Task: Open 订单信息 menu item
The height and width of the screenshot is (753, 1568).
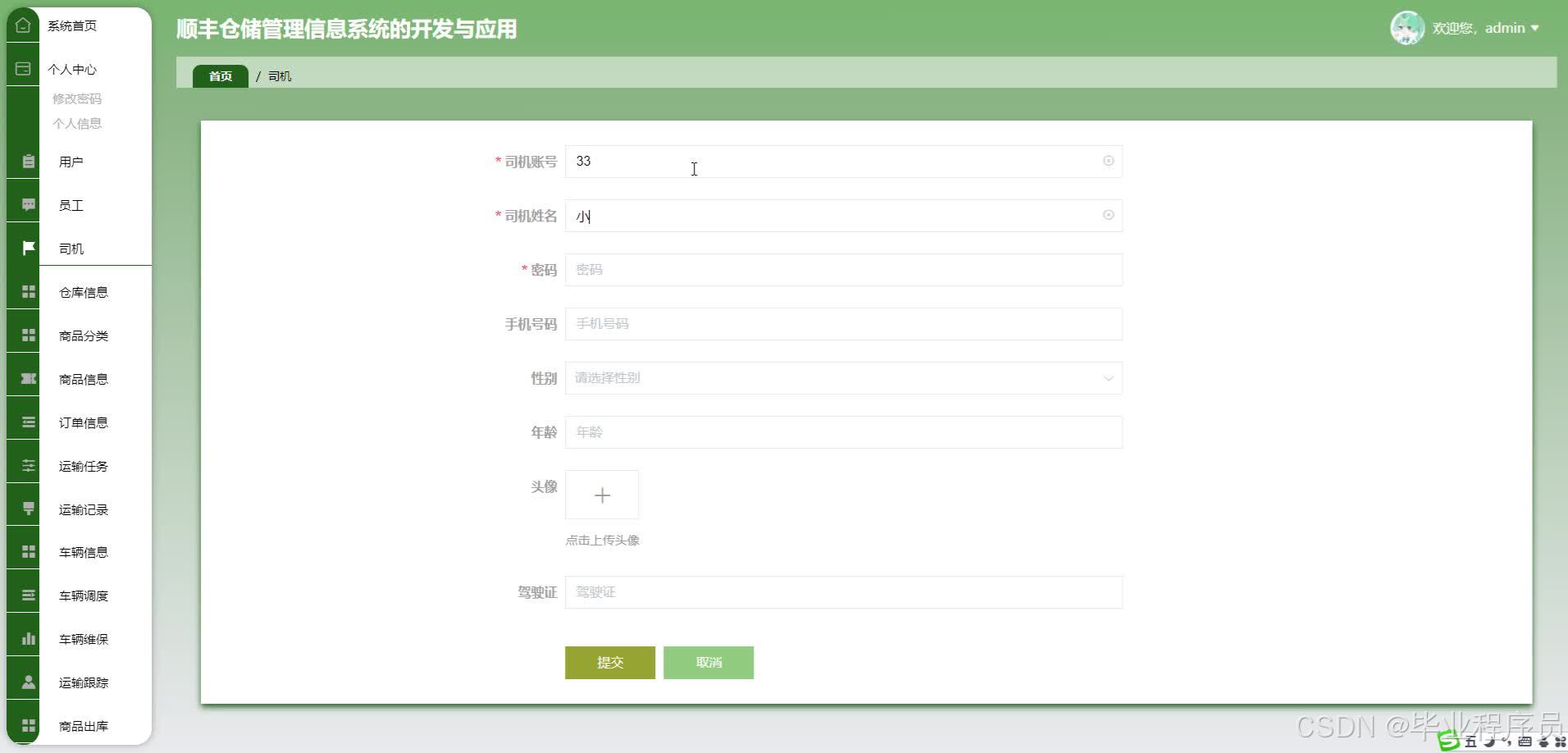Action: tap(84, 422)
